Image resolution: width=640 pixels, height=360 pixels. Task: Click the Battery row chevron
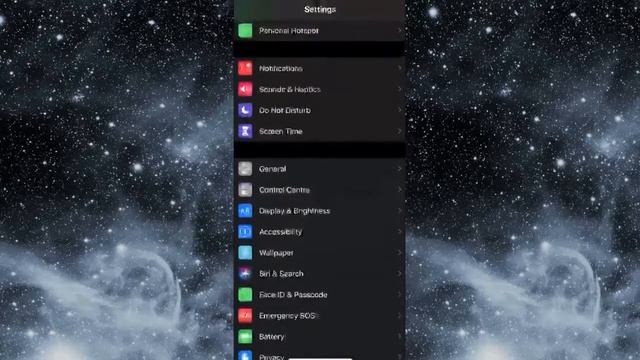tap(399, 337)
